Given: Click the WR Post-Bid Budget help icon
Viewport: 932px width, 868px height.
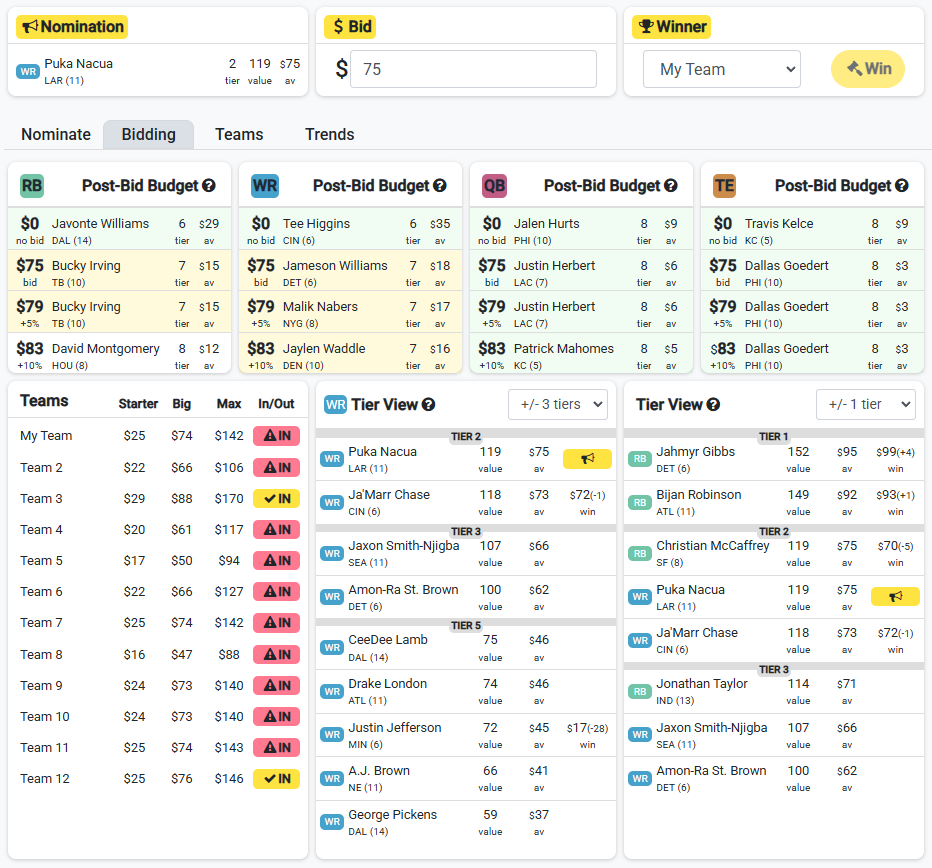Looking at the screenshot, I should click(440, 185).
